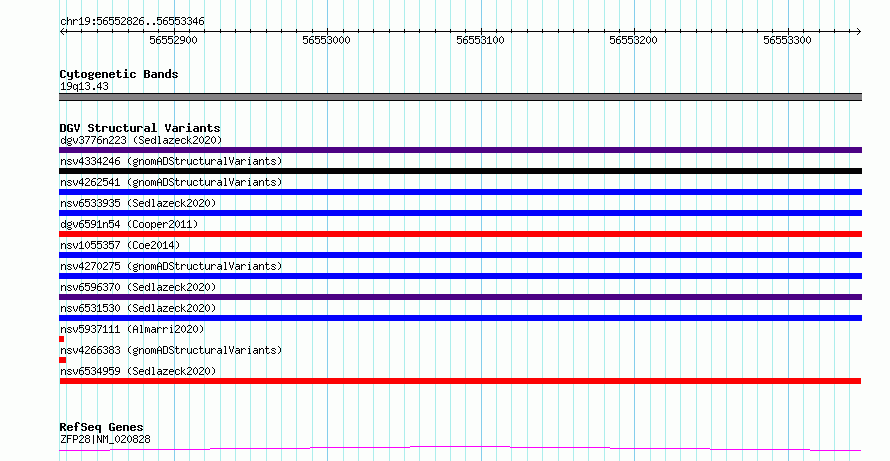Open the nsv4334246 (gnomADStructuralVariants) label
Image resolution: width=890 pixels, height=461 pixels.
point(171,161)
